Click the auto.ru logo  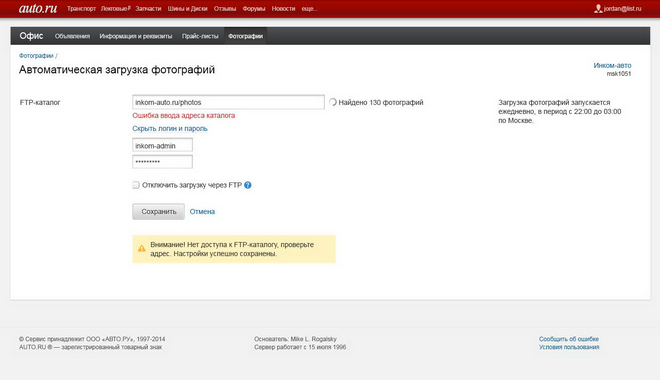coord(38,8)
